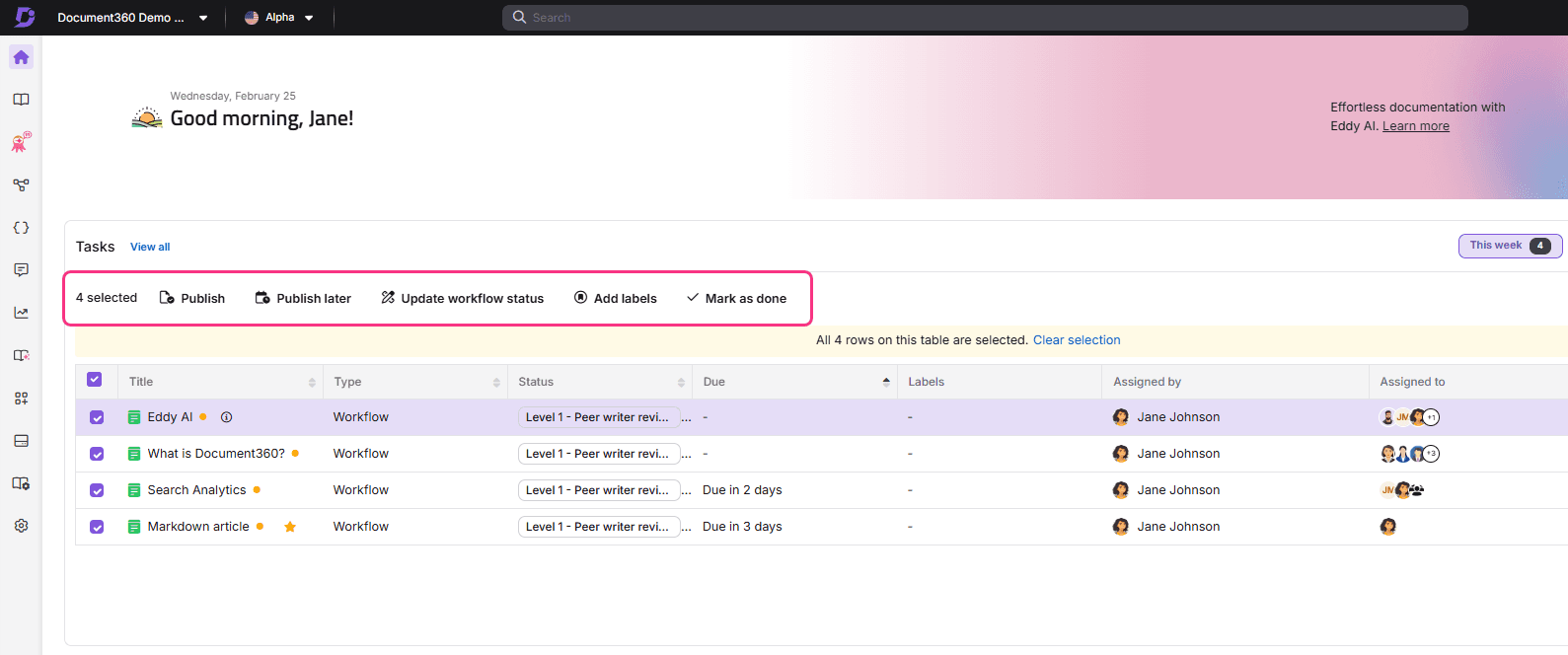1568x655 pixels.
Task: Open the Alpha workspace dropdown
Action: point(279,18)
